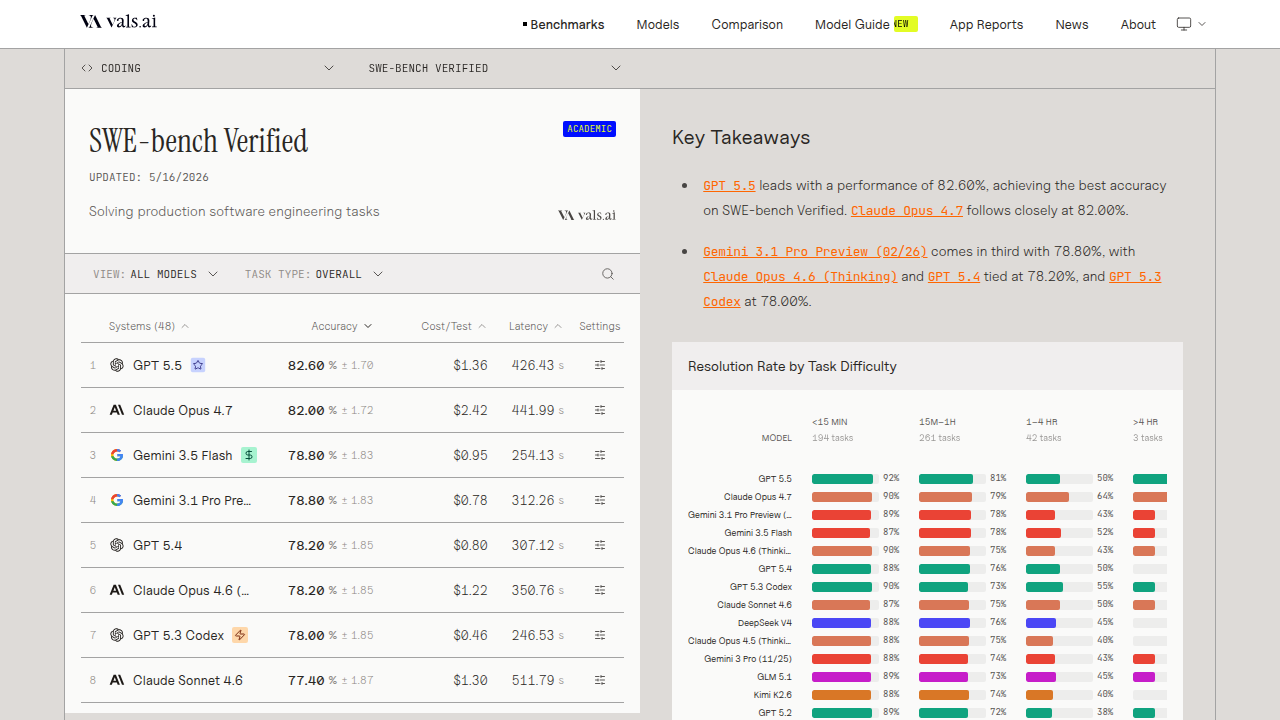This screenshot has width=1280, height=720.
Task: Open the VIEW: ALL MODELS dropdown
Action: [155, 274]
